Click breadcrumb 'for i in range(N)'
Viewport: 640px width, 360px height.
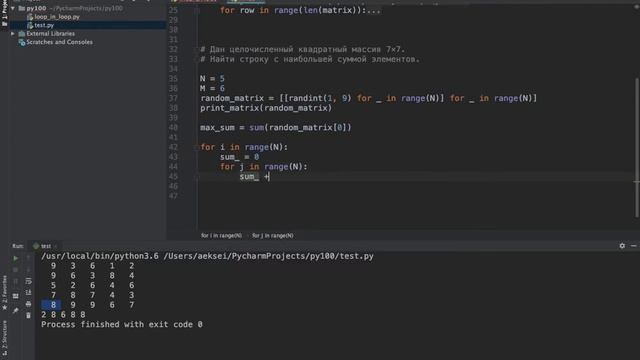(221, 236)
